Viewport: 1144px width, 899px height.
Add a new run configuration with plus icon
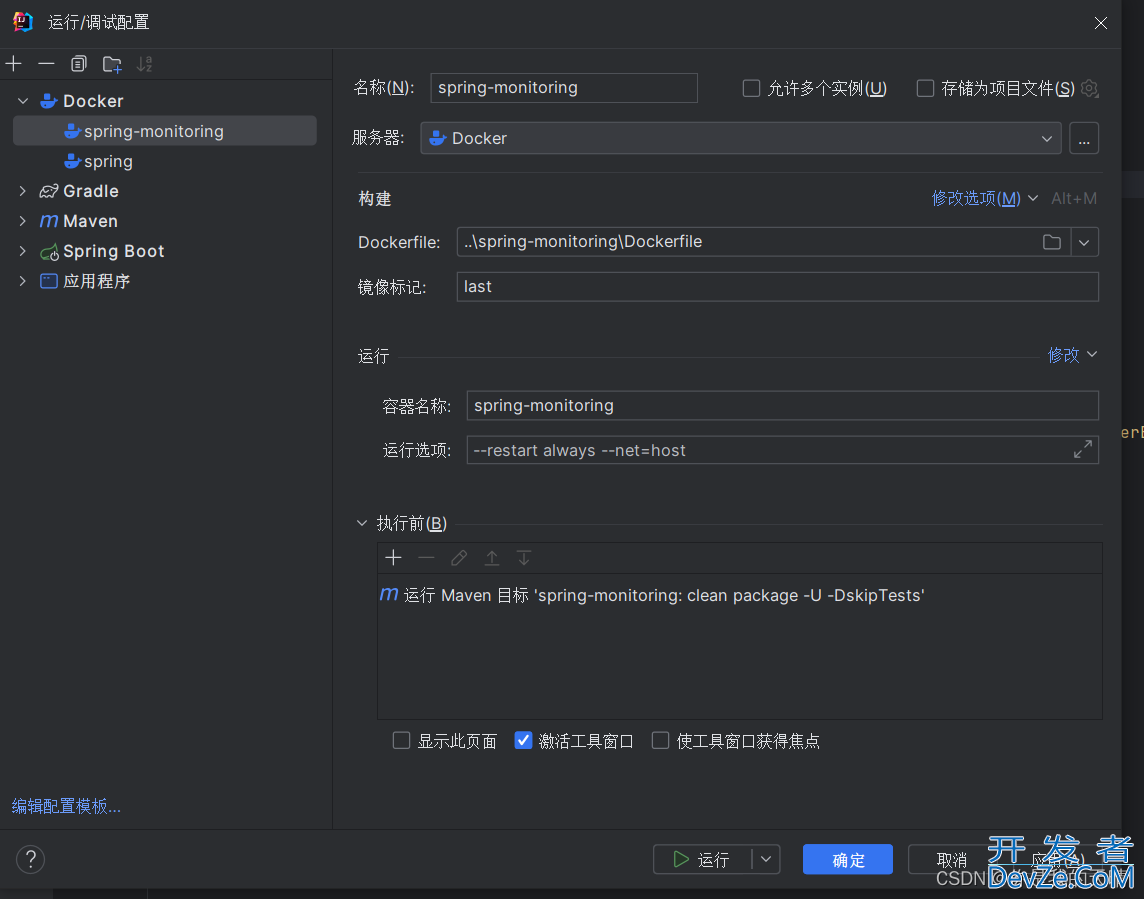pyautogui.click(x=13, y=64)
